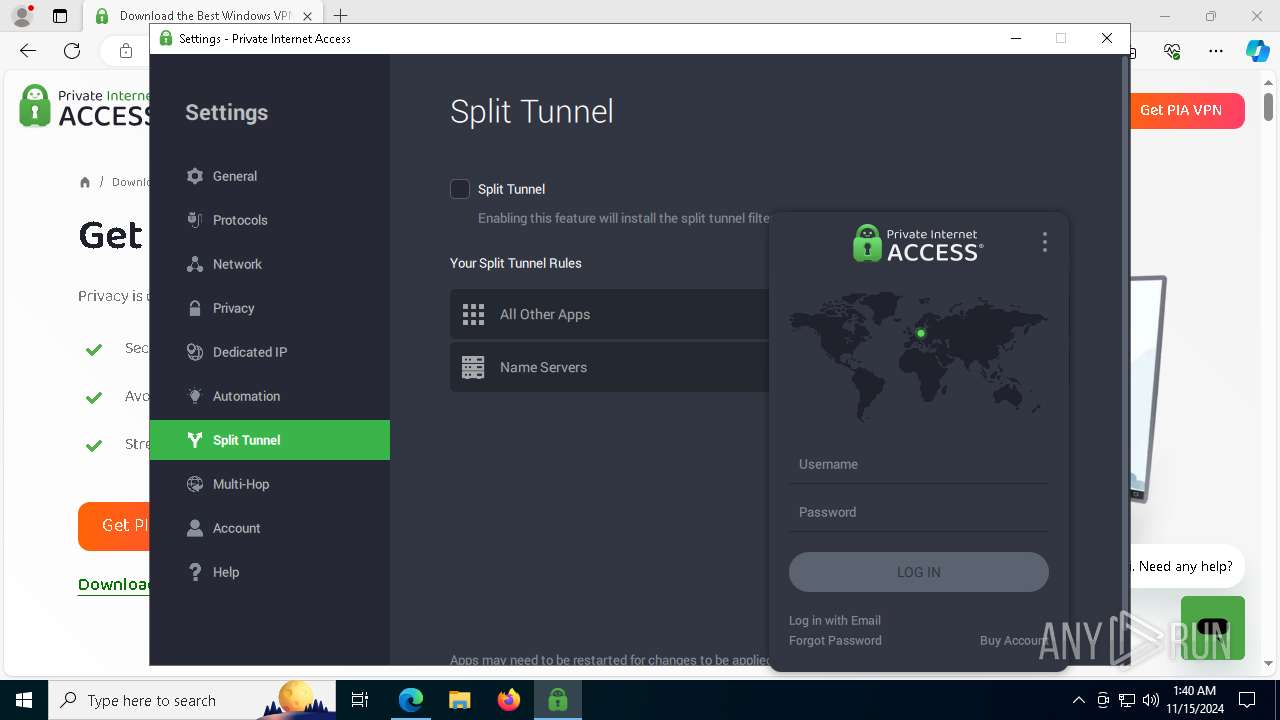Click Forgot Password link

coord(835,641)
